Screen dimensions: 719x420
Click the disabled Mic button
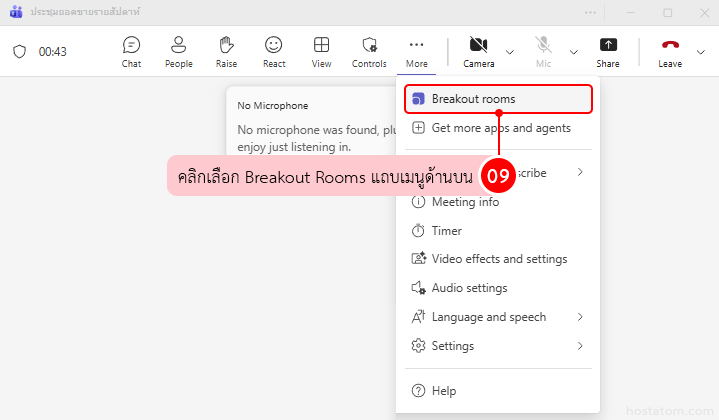pyautogui.click(x=543, y=52)
